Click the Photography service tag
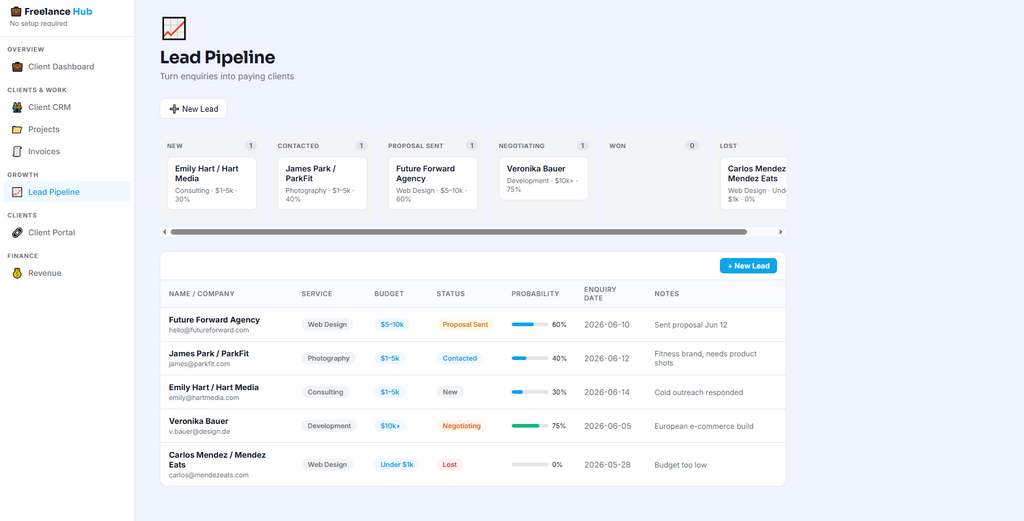This screenshot has height=521, width=1024. (x=328, y=358)
